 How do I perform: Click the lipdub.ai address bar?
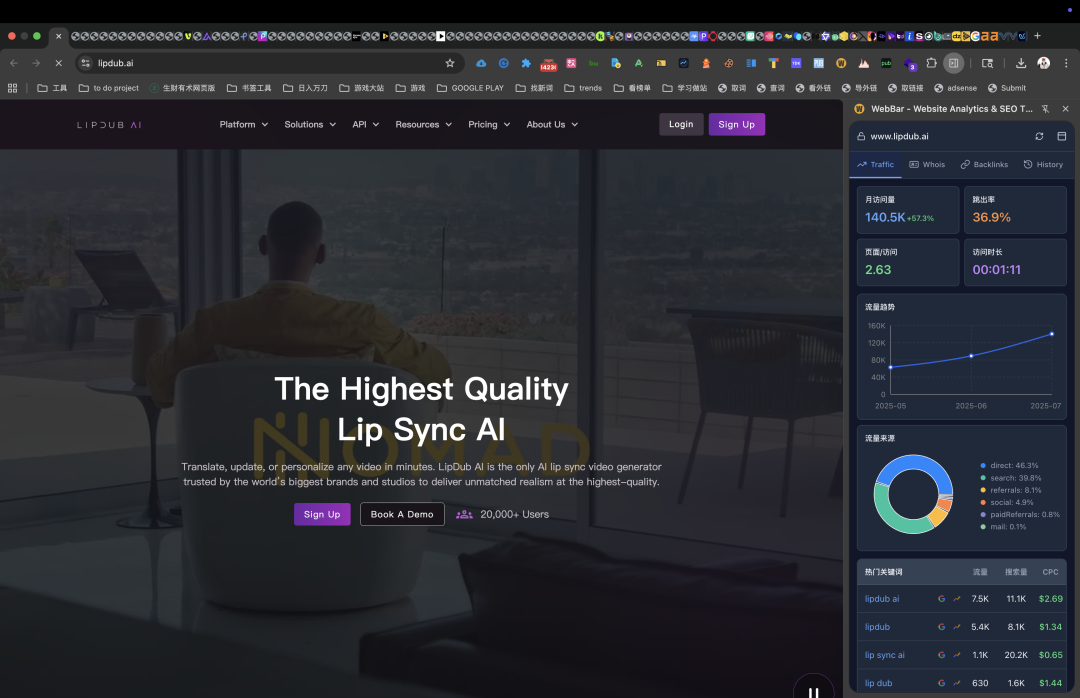(x=269, y=63)
